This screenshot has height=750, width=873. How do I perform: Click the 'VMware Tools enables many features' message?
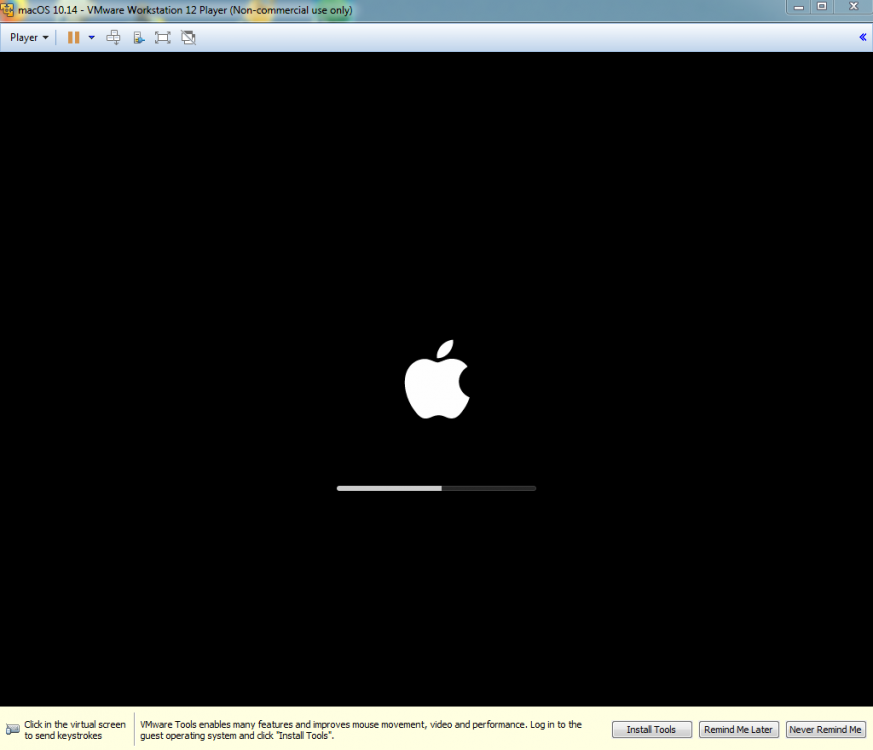coord(361,730)
